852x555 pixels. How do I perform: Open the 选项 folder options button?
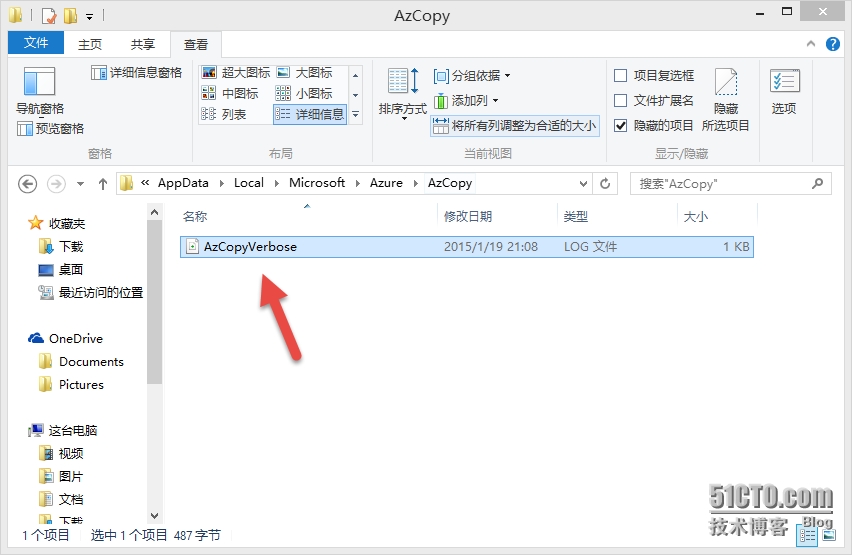pos(784,91)
